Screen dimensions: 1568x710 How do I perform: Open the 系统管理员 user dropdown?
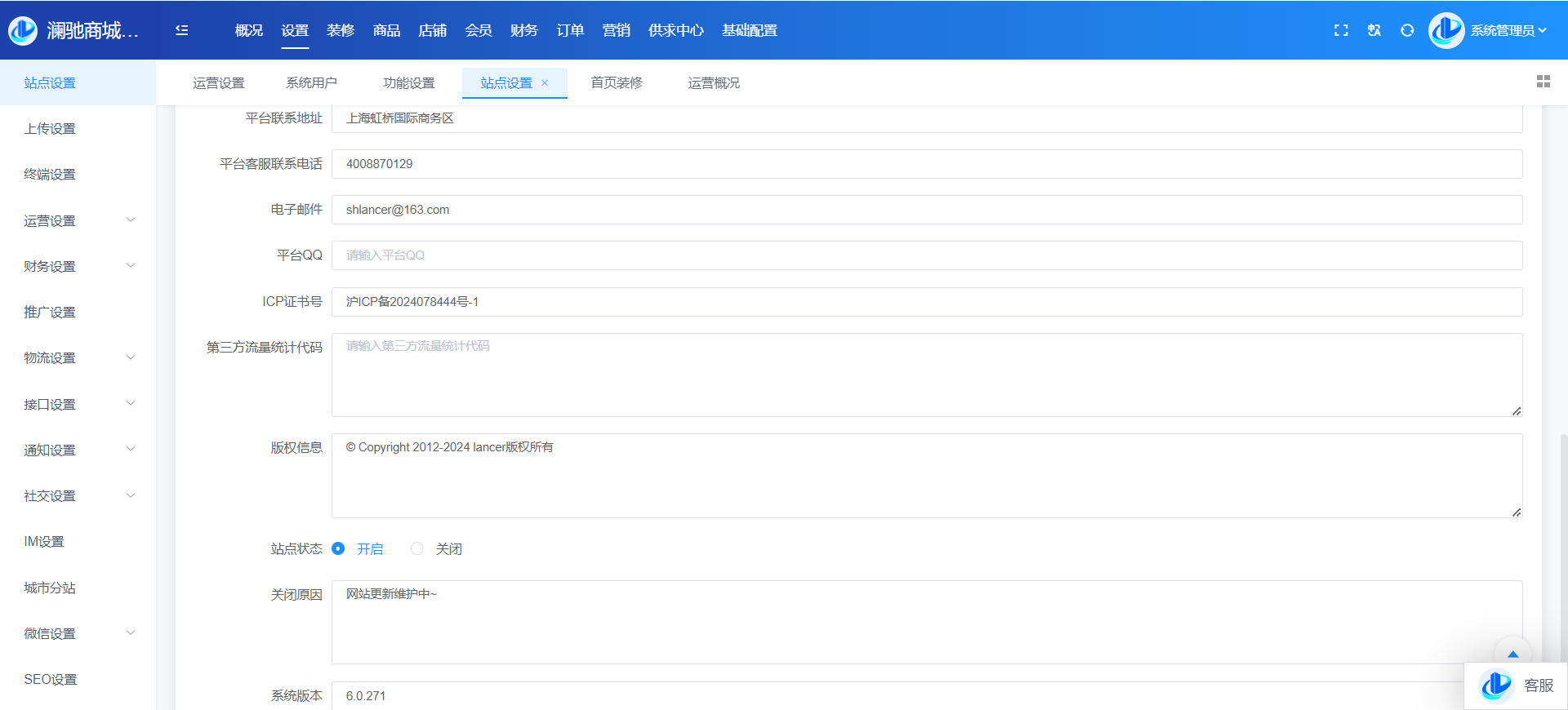(x=1507, y=30)
